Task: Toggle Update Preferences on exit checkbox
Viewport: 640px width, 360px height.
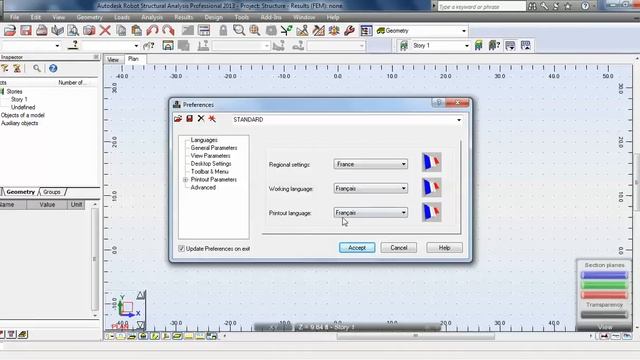Action: [x=181, y=249]
